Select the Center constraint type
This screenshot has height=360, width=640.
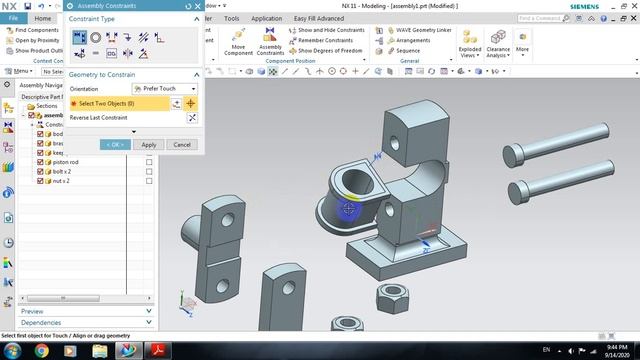[x=127, y=53]
